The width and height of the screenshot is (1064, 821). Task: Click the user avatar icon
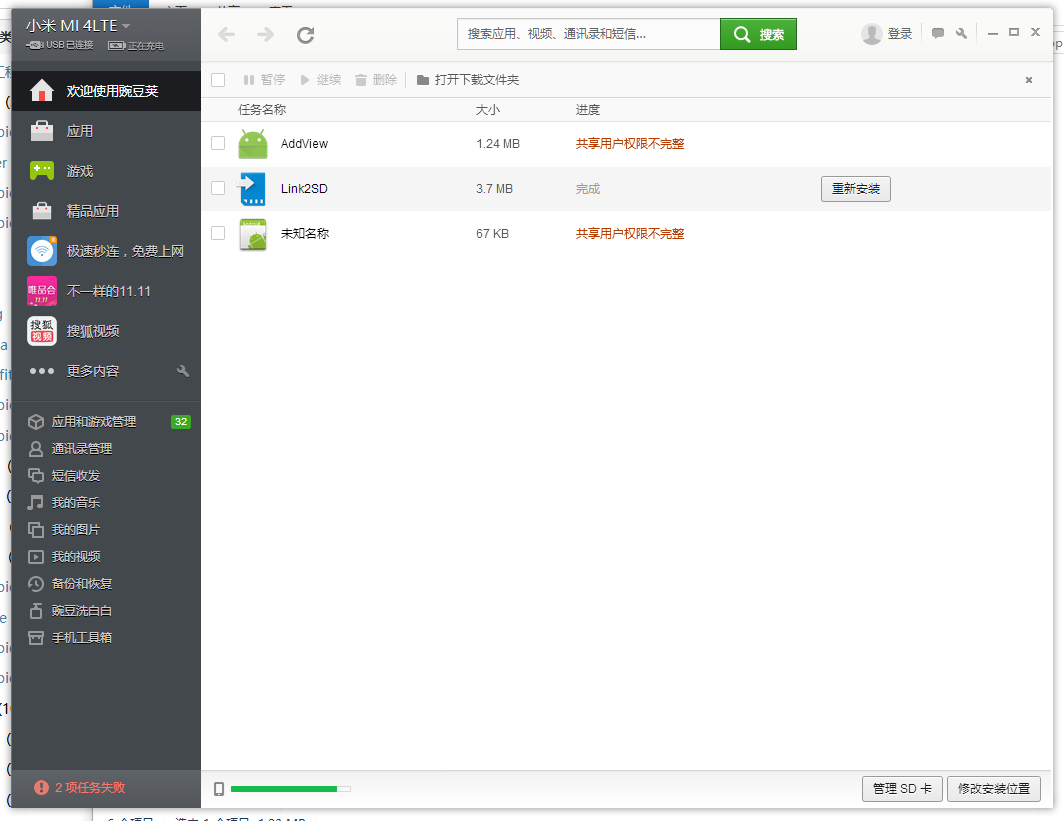point(871,34)
